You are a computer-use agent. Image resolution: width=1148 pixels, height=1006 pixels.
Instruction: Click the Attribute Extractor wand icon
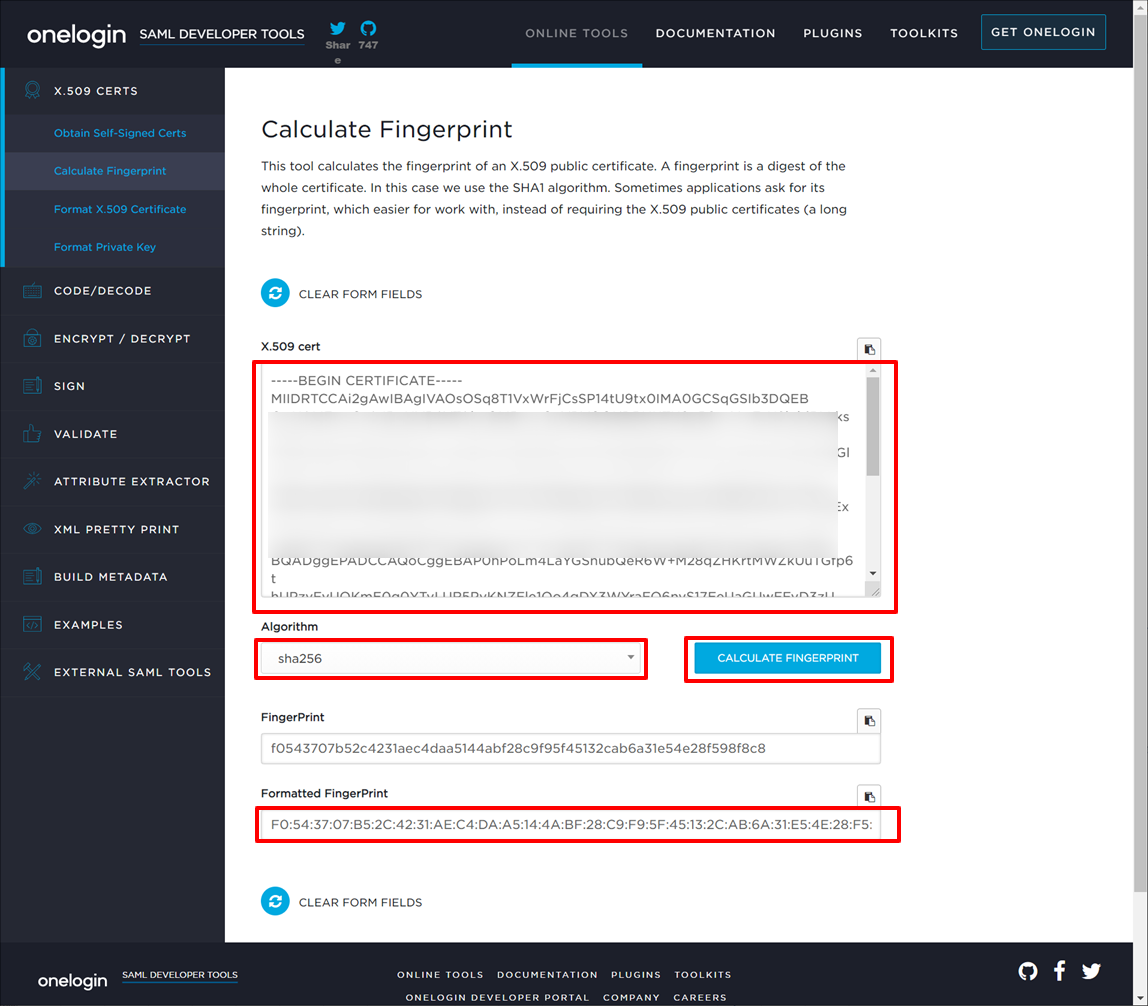[32, 481]
